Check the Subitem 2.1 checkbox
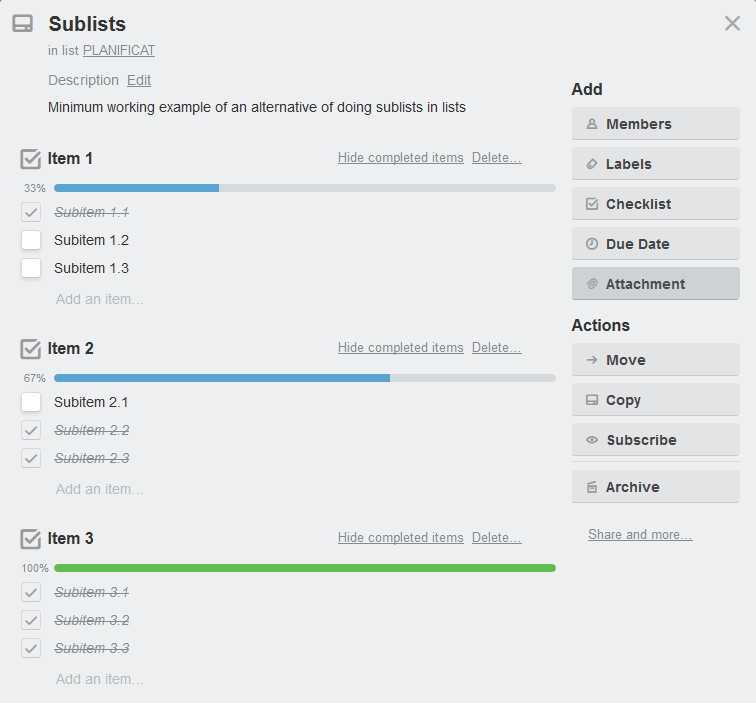This screenshot has width=756, height=703. tap(31, 402)
